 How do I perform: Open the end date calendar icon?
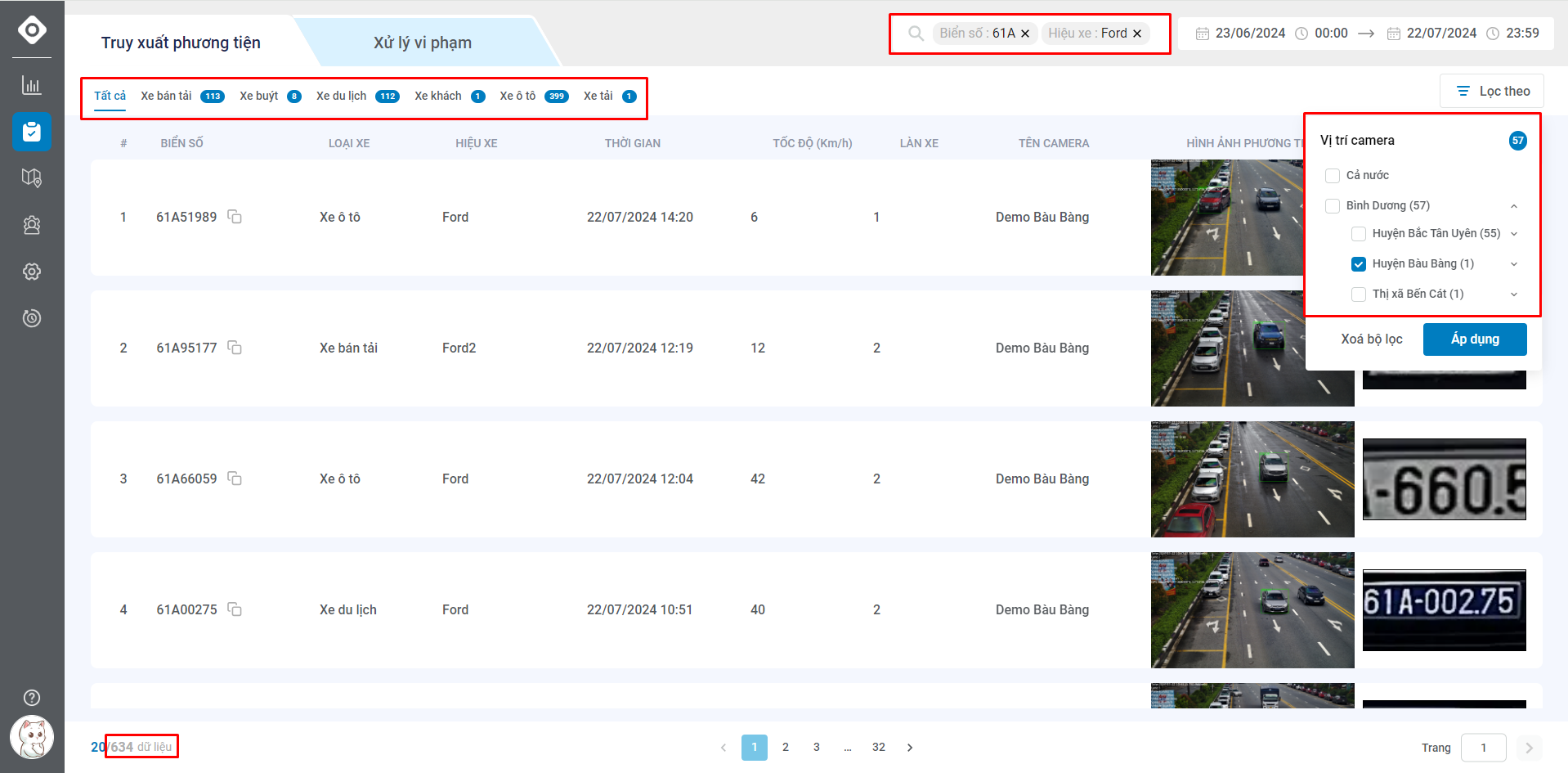(x=1394, y=34)
